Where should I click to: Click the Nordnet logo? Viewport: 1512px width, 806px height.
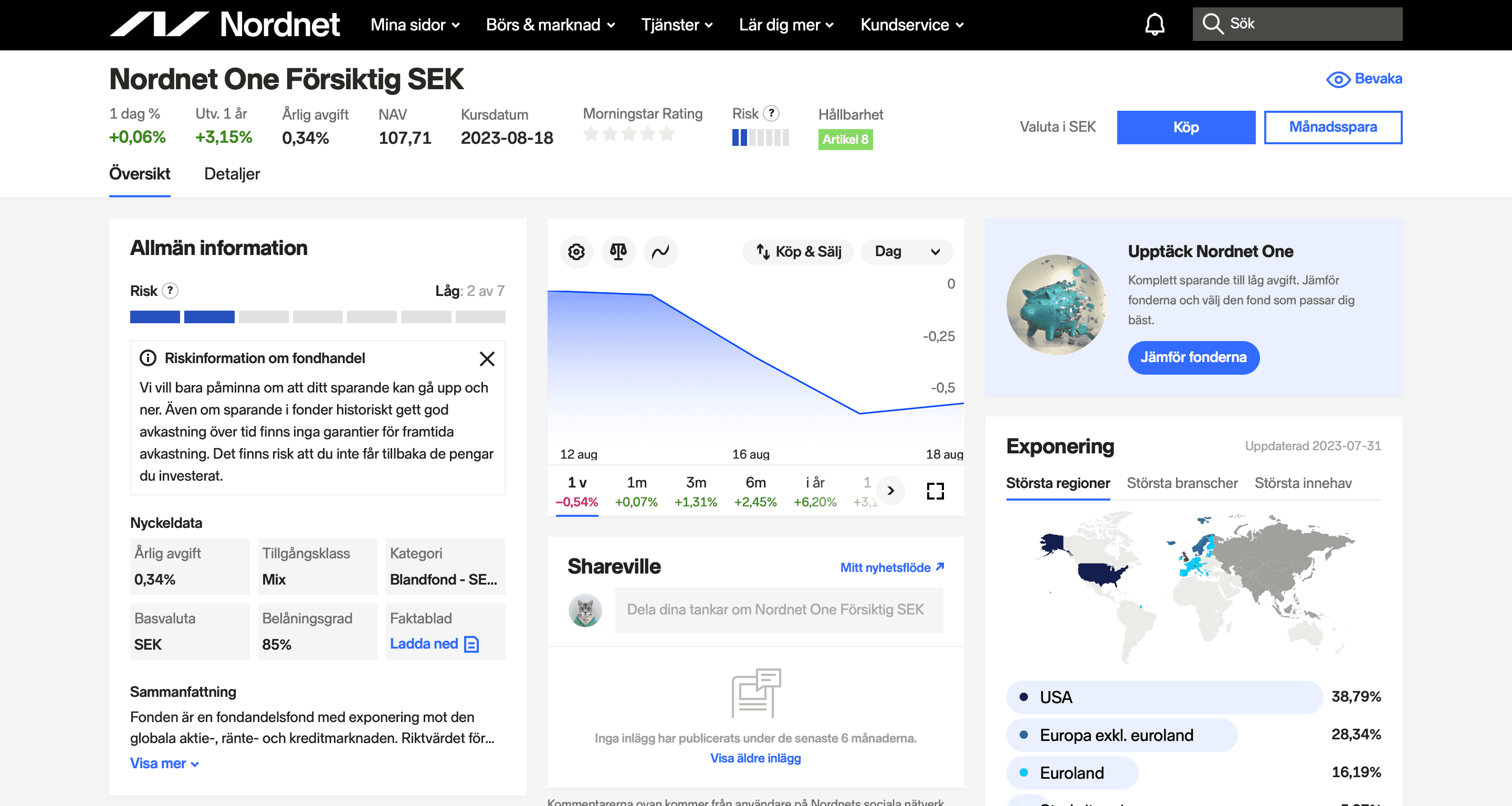(x=225, y=25)
